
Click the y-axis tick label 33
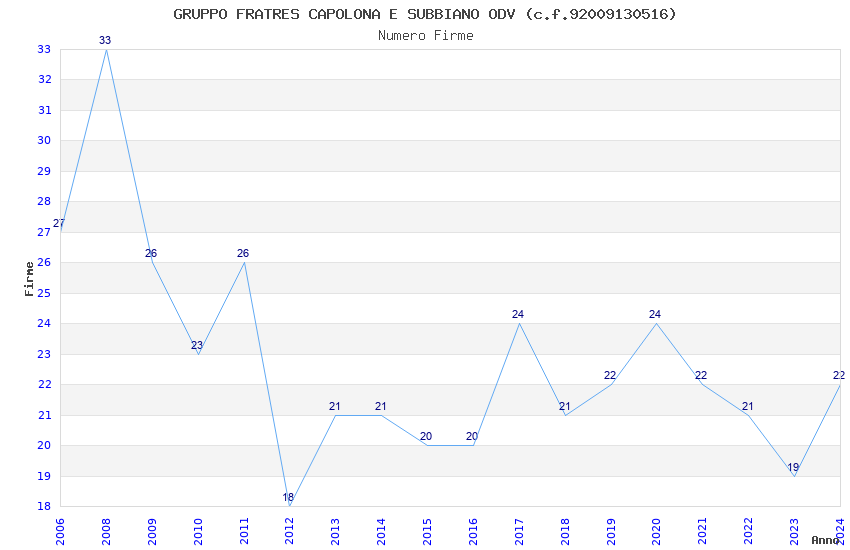click(44, 49)
